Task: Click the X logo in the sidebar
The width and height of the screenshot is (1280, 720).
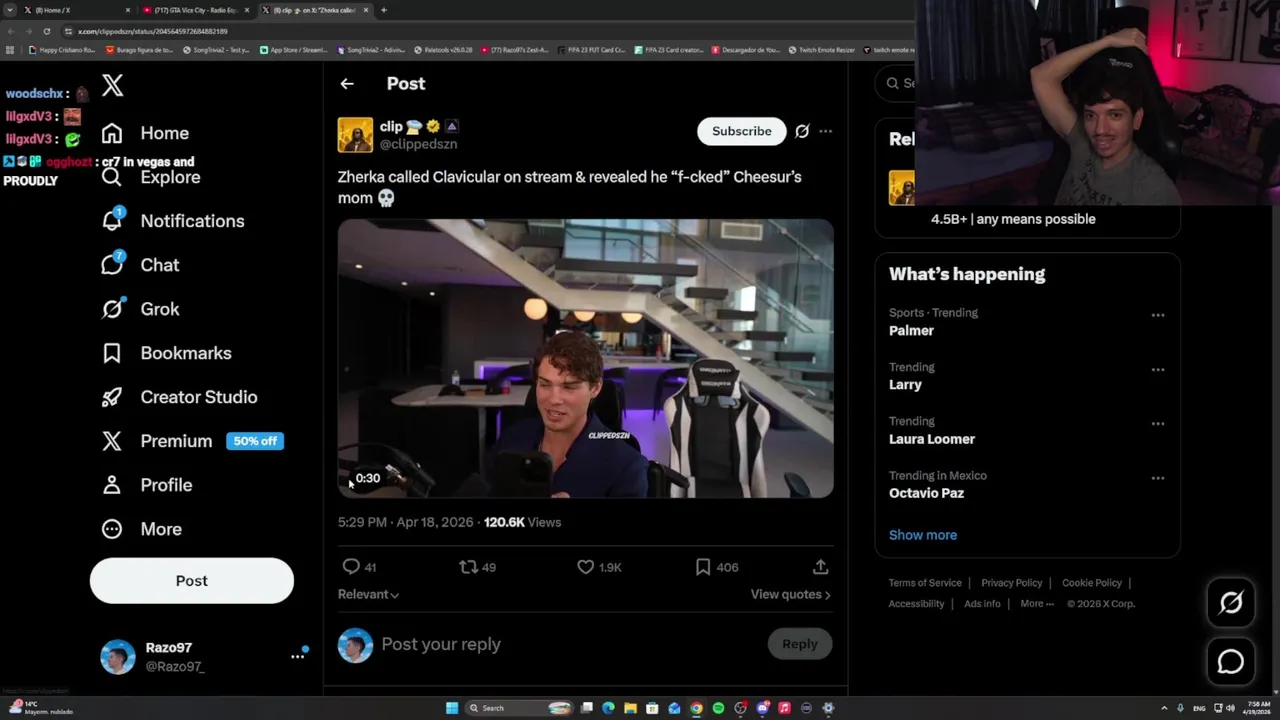Action: pos(113,86)
